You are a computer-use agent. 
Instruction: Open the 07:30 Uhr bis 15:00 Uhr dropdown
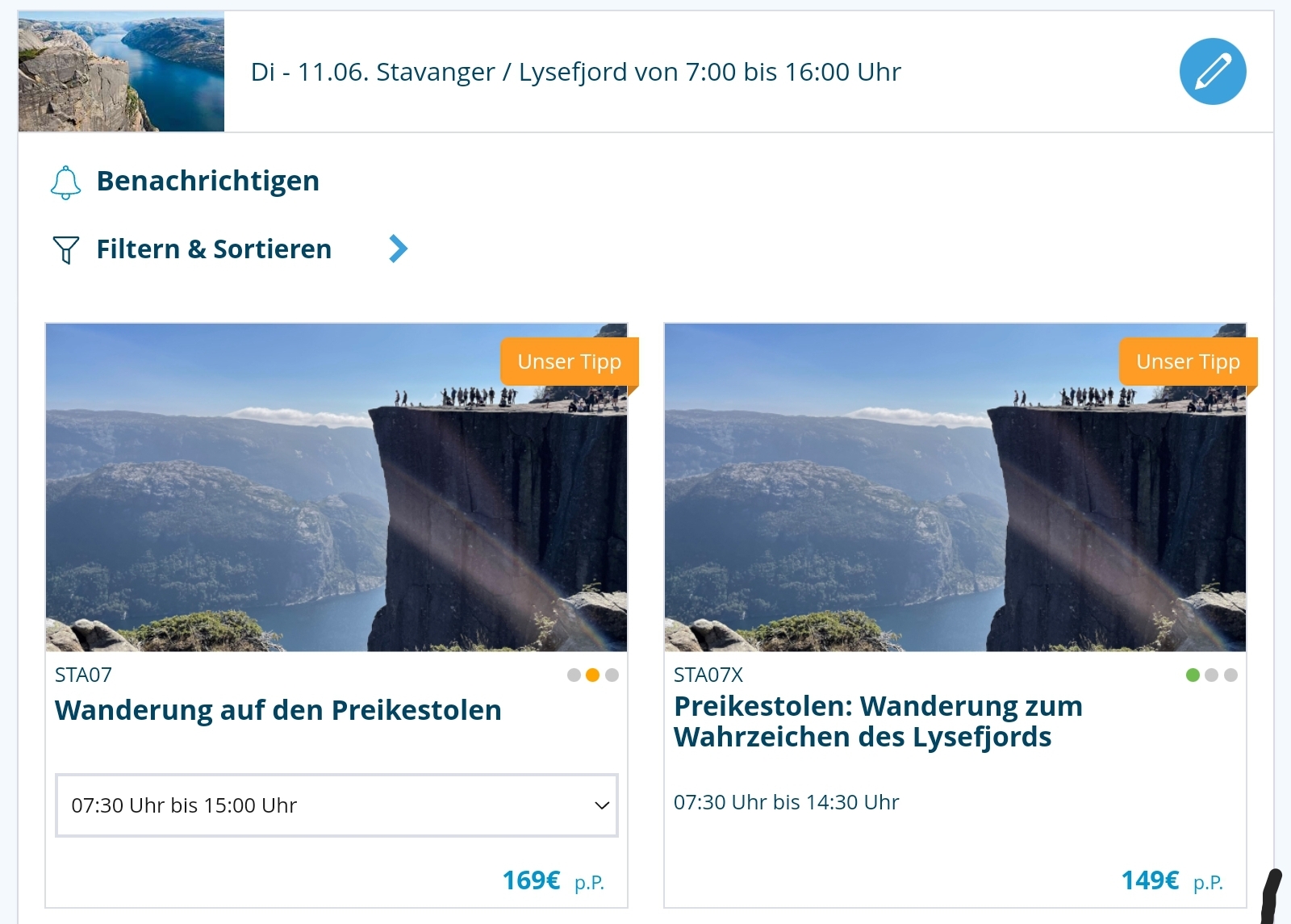(336, 805)
